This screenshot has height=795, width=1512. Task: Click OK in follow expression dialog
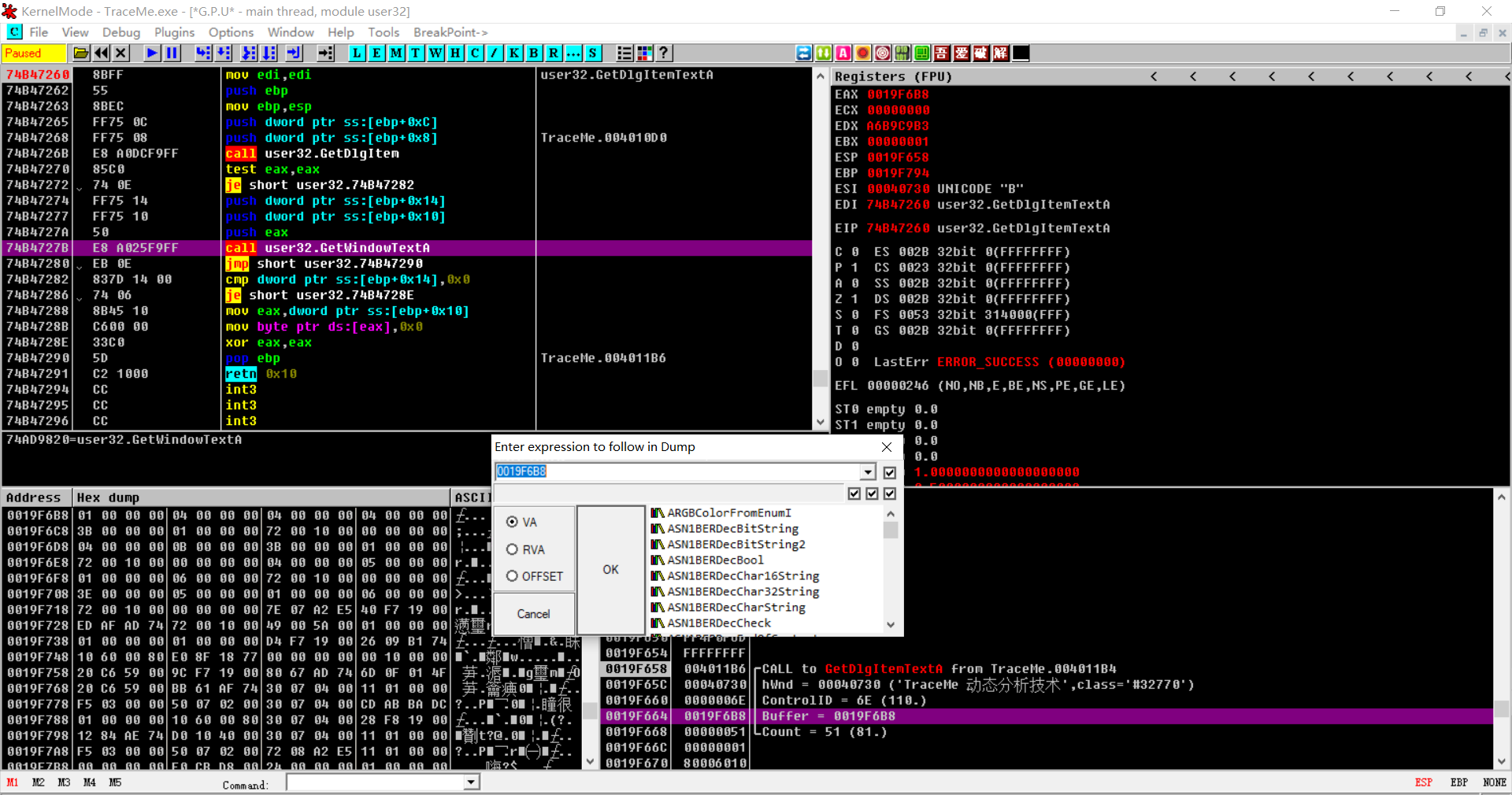611,570
